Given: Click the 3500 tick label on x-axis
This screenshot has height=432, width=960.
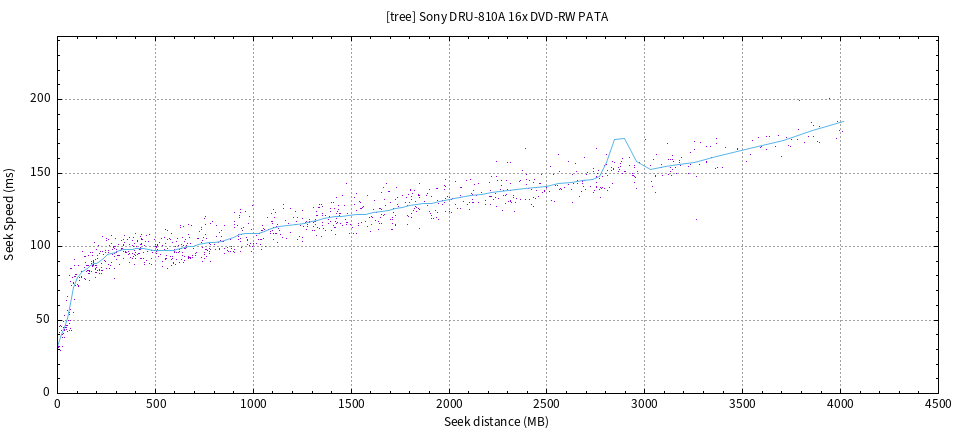Looking at the screenshot, I should click(x=743, y=405).
